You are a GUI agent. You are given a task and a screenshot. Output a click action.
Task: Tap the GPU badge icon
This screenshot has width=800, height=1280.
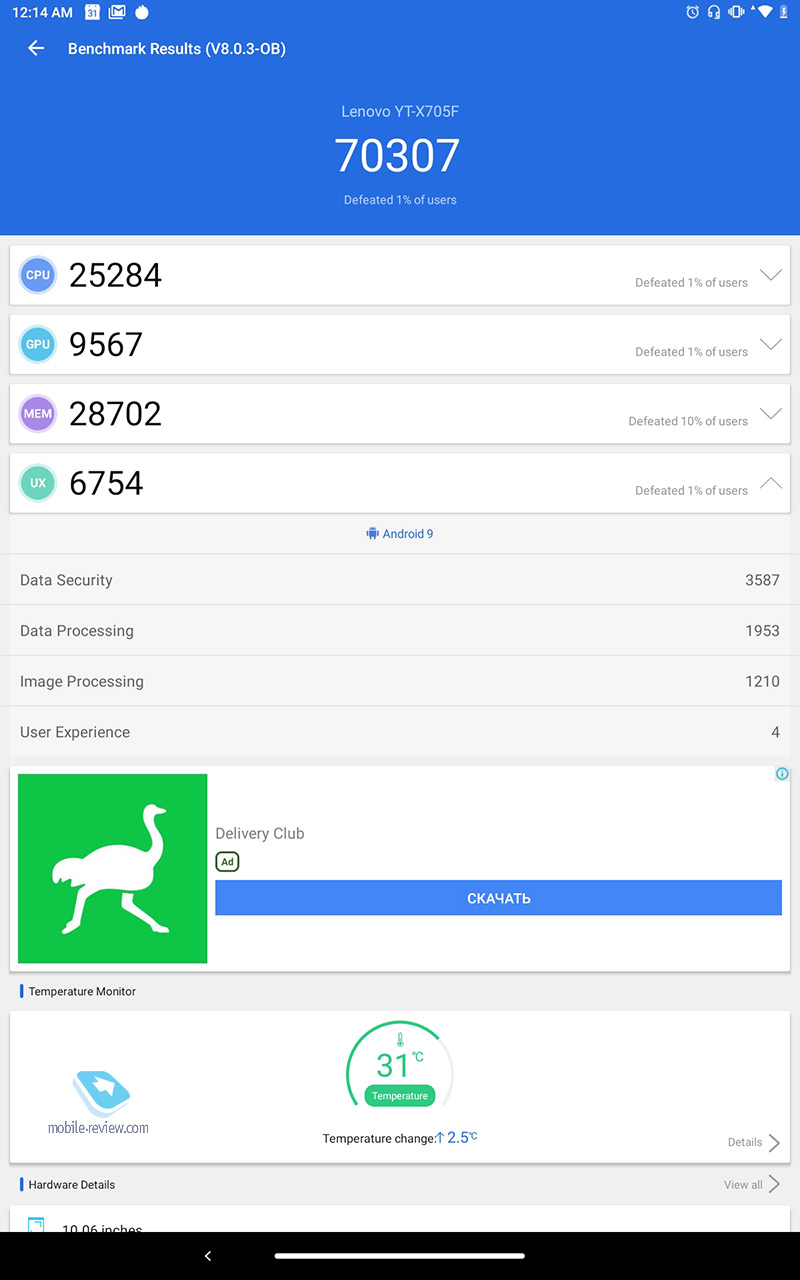tap(38, 344)
